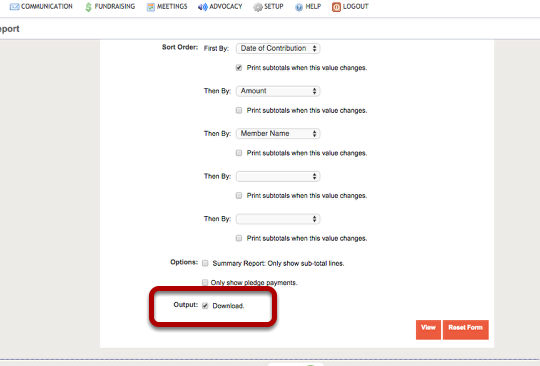The width and height of the screenshot is (540, 366).
Task: Open the first empty Then By dropdown
Action: coord(278,176)
